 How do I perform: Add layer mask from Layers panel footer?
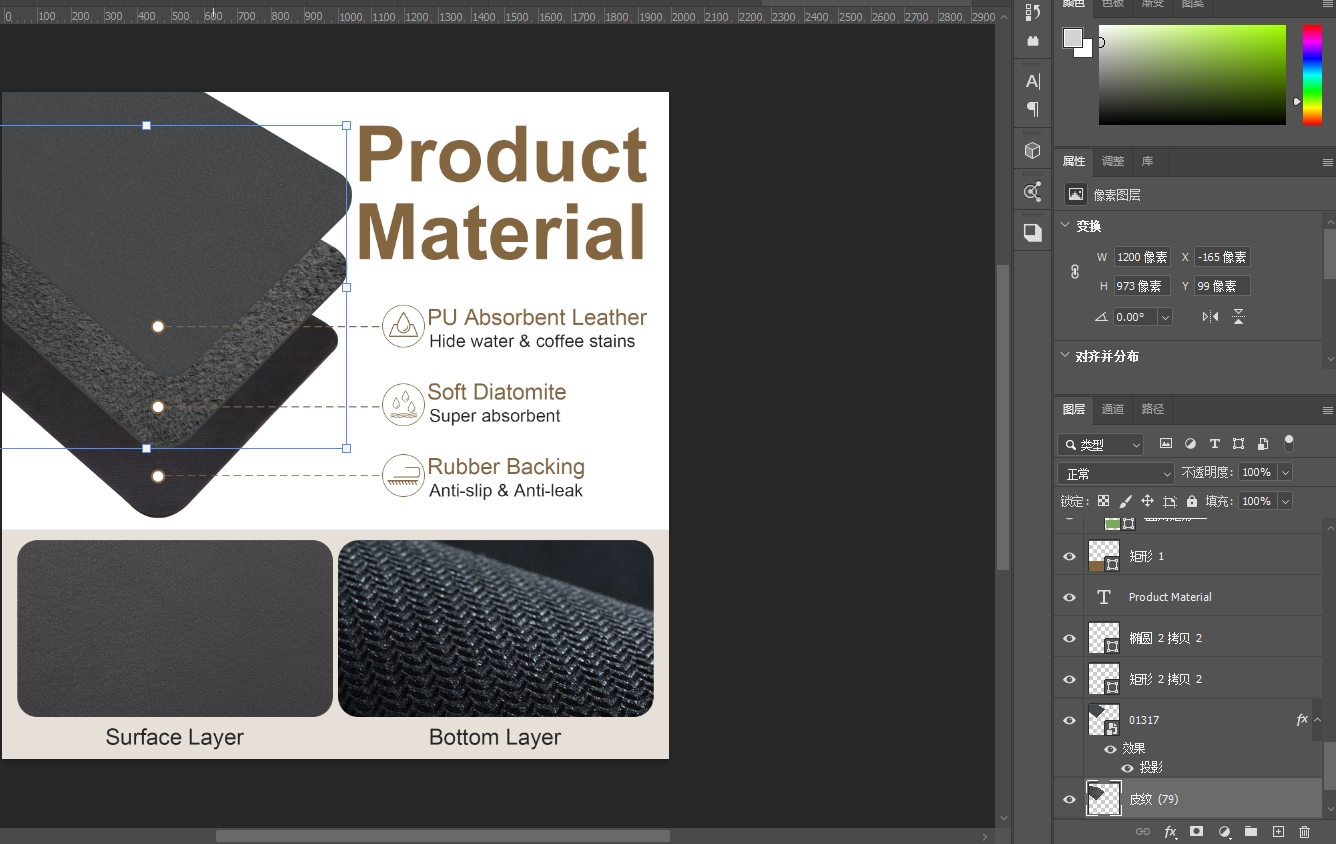(x=1196, y=832)
